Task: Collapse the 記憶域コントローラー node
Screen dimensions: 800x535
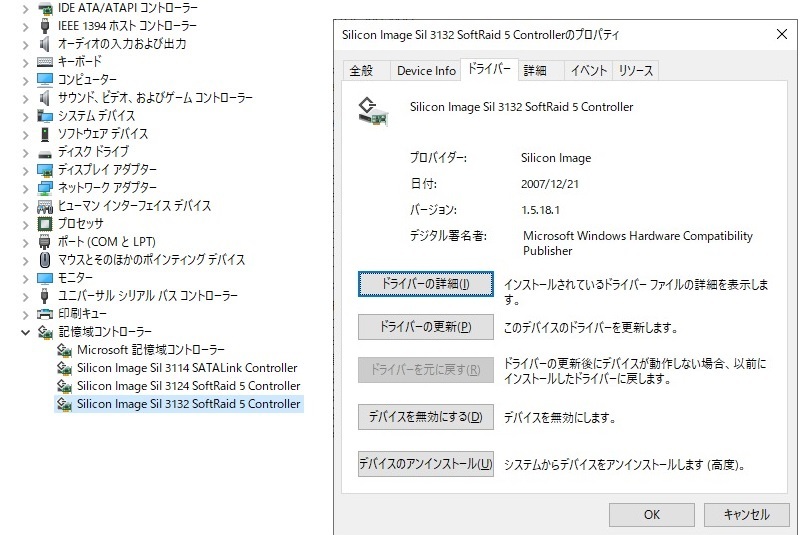Action: tap(26, 333)
